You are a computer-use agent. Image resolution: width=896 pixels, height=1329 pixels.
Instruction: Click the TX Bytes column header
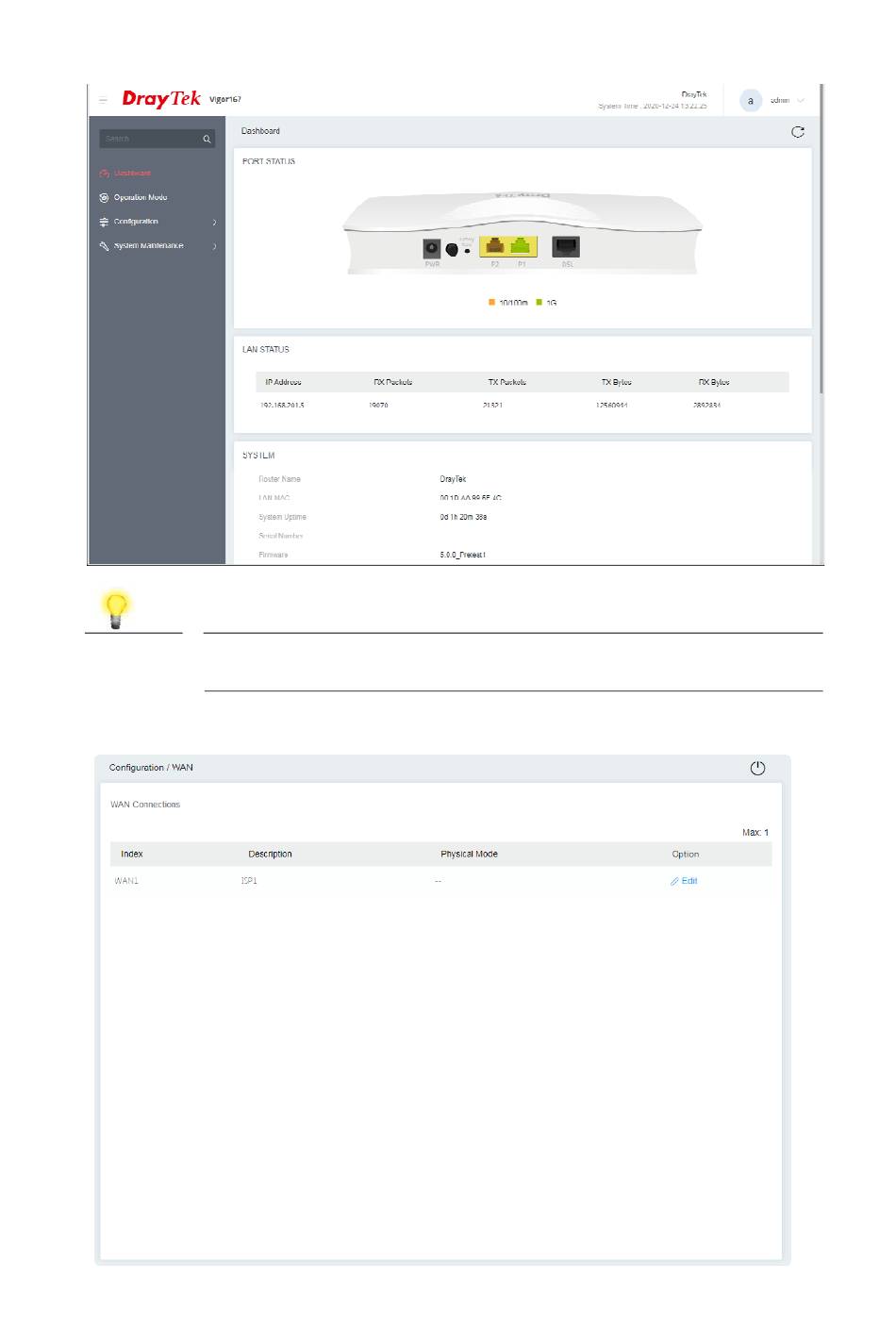tap(617, 382)
